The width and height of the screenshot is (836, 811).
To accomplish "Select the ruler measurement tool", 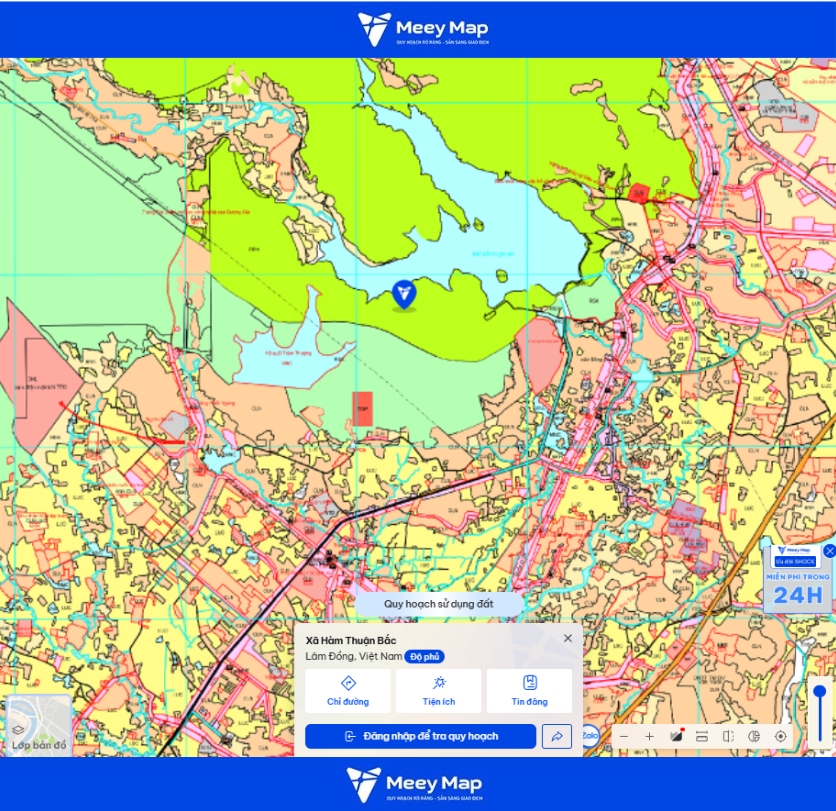I will click(x=702, y=736).
